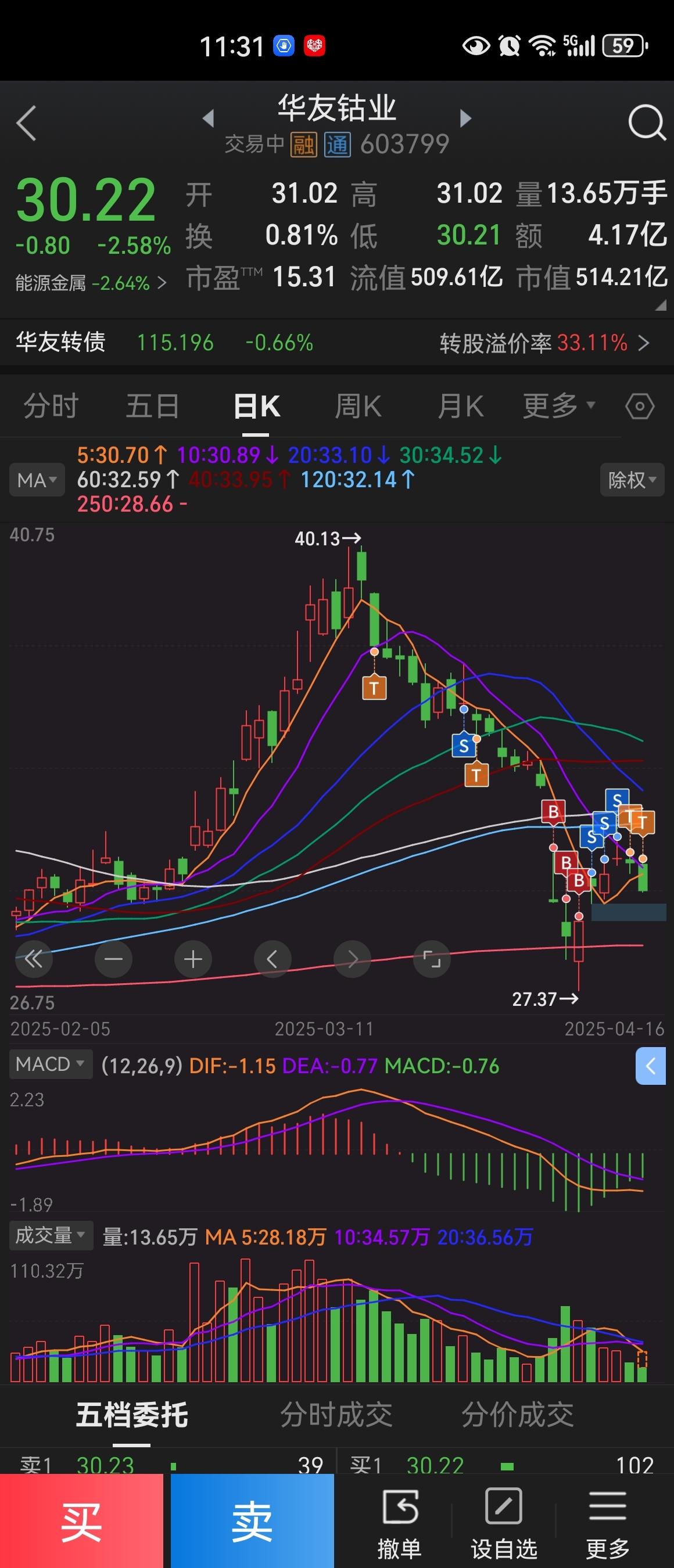Open the search magnifier icon
The width and height of the screenshot is (674, 1568).
click(x=647, y=123)
